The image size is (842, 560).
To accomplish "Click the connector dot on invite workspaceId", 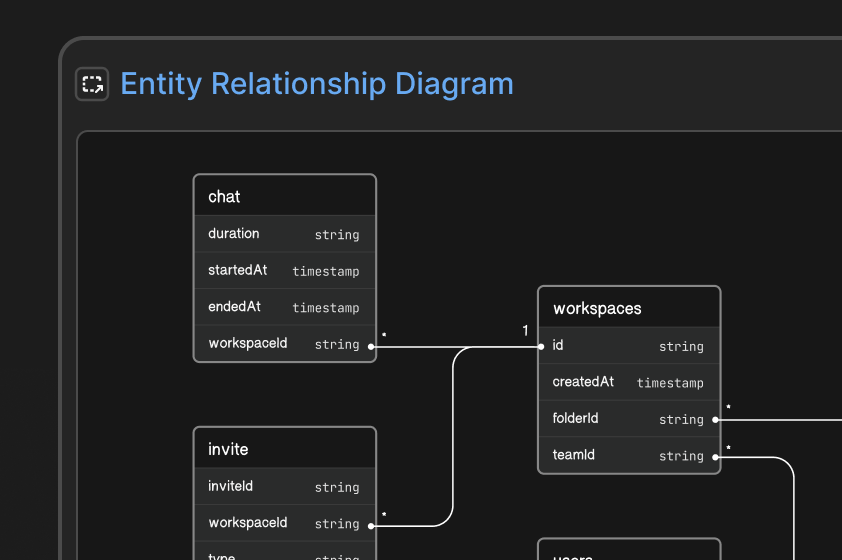I will pyautogui.click(x=371, y=526).
